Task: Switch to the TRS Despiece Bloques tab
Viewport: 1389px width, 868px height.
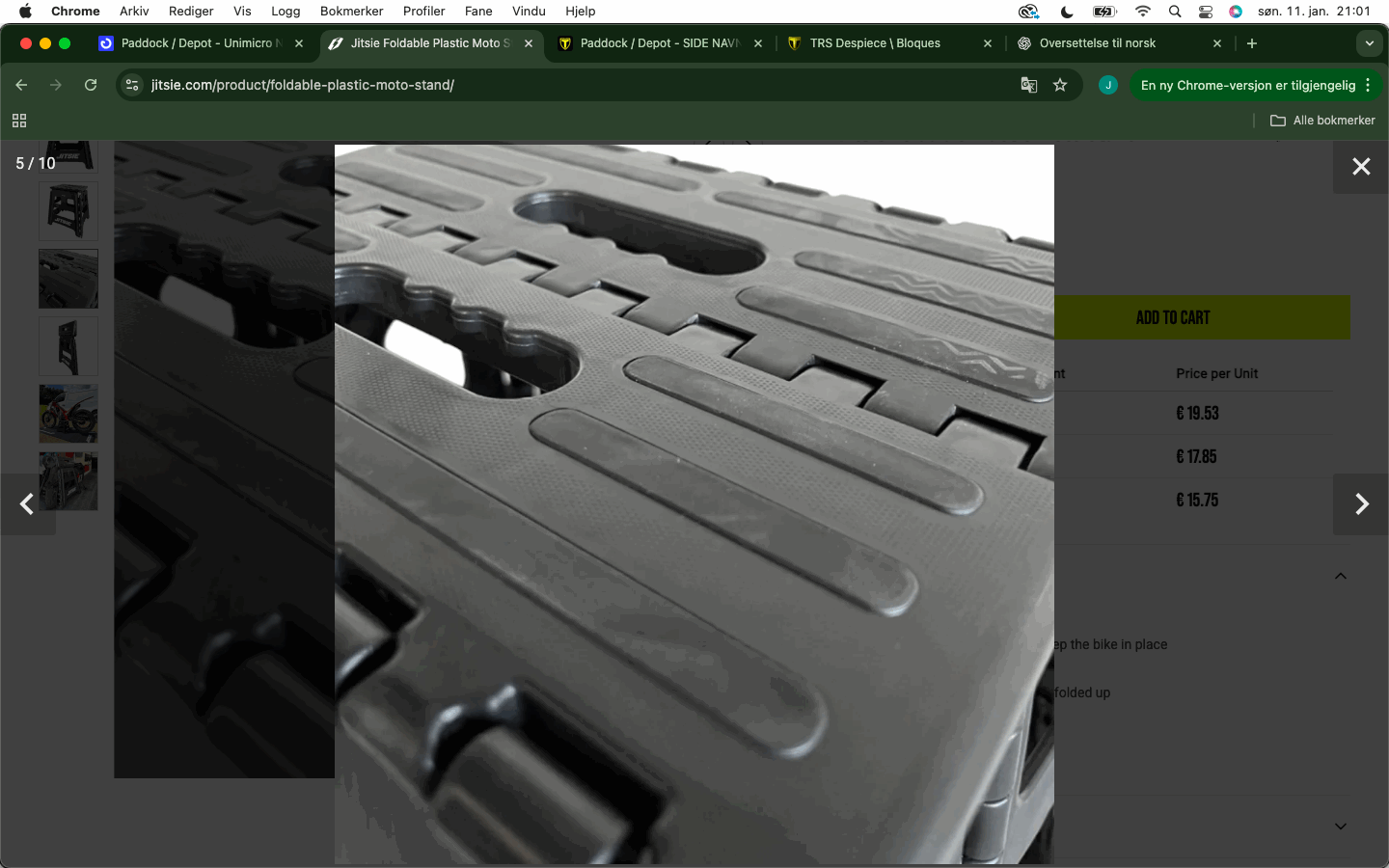Action: (x=874, y=43)
